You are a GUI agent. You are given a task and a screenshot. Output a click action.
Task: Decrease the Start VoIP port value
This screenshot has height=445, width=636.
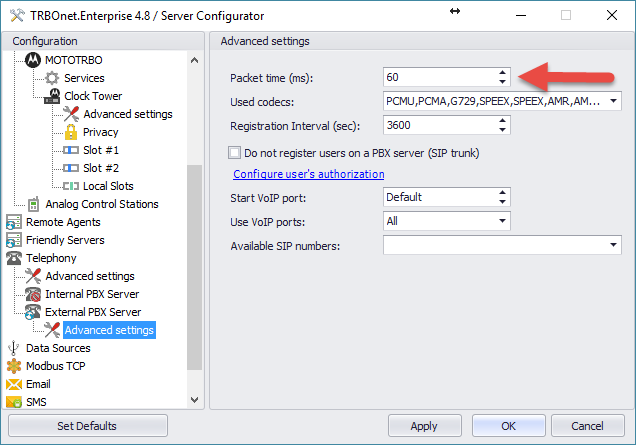pyautogui.click(x=502, y=202)
